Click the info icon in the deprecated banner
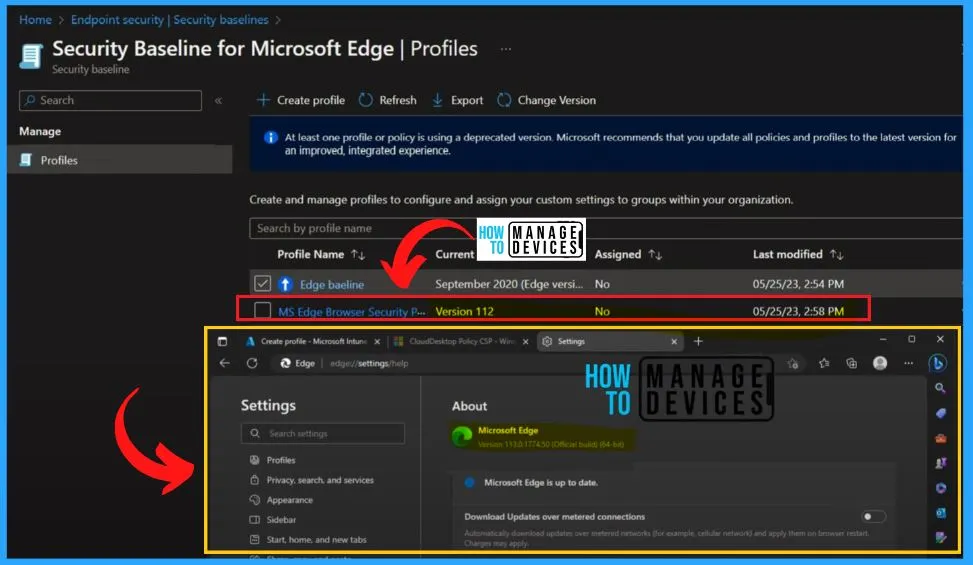 click(x=271, y=138)
